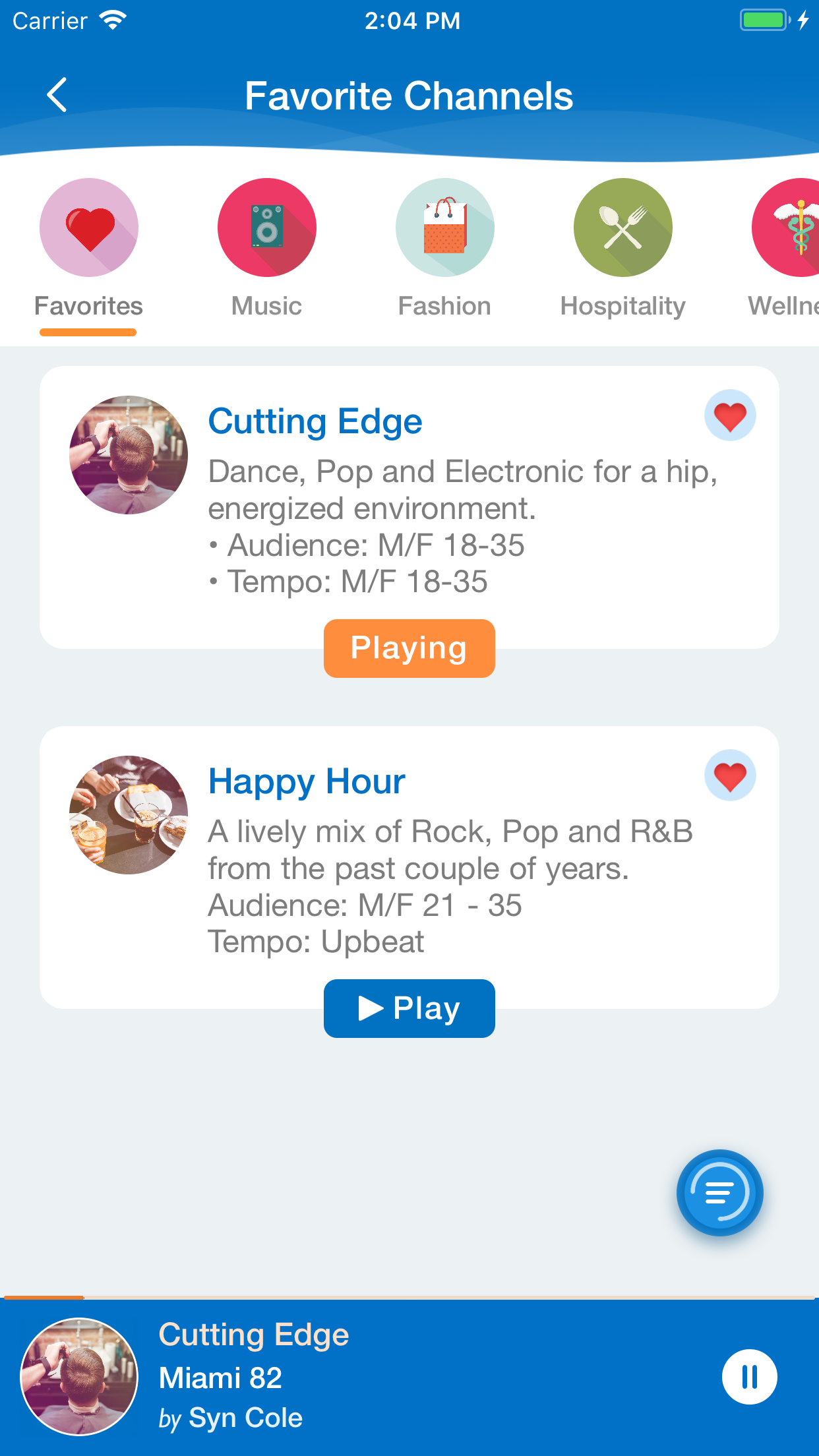Switch to the Hospitality tab label

coord(623,306)
